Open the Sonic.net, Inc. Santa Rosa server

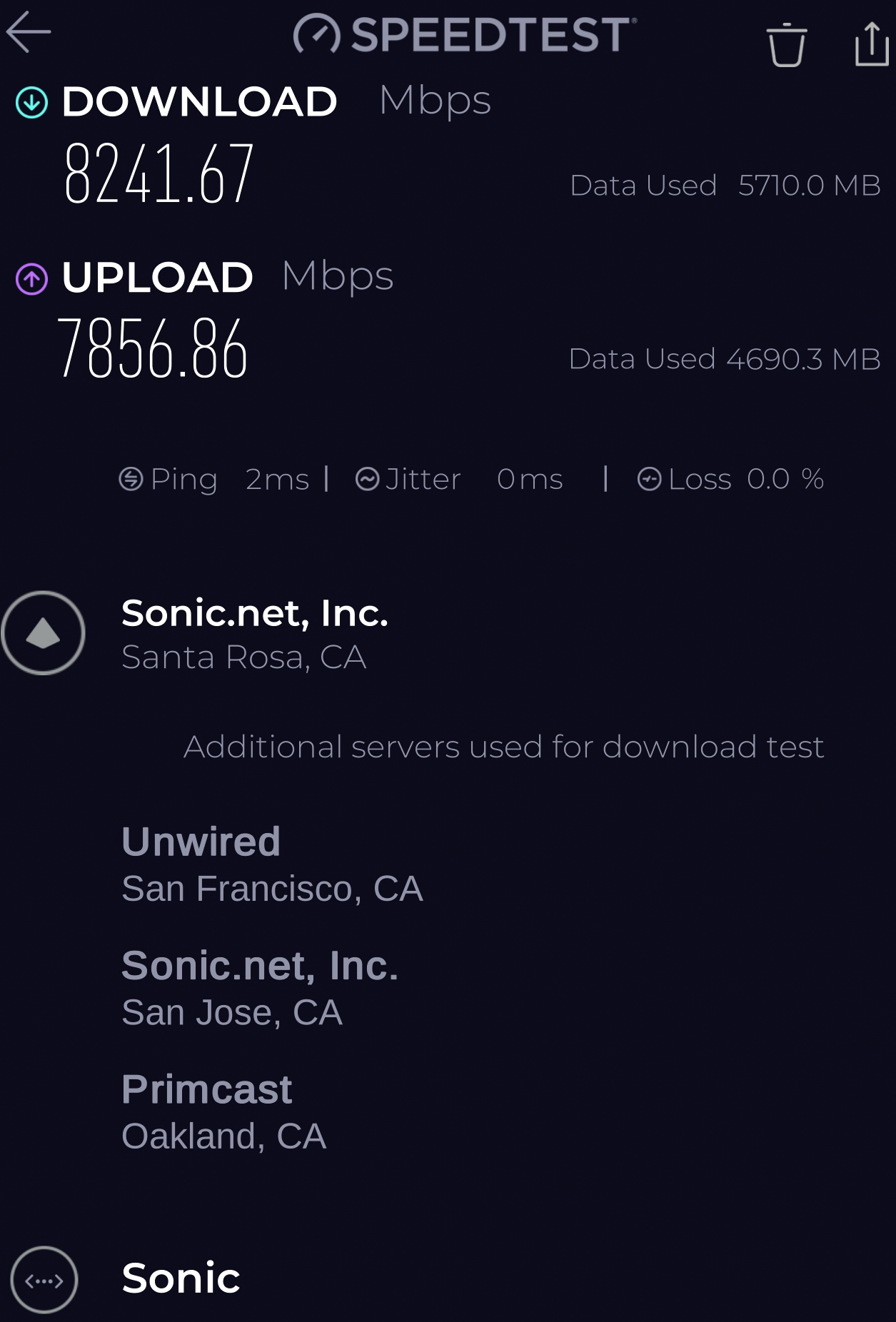tap(255, 634)
